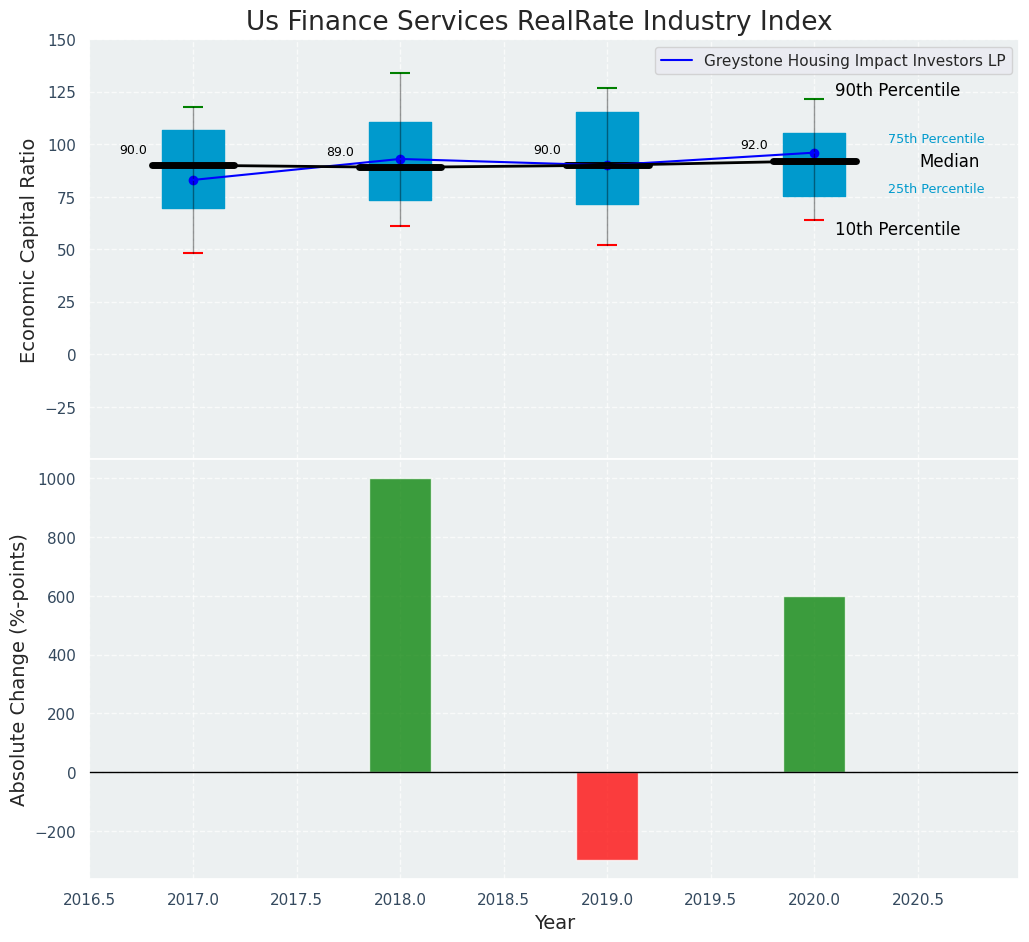Viewport: 1029px width, 942px height.
Task: Click the 90th Percentile annotation
Action: [897, 91]
